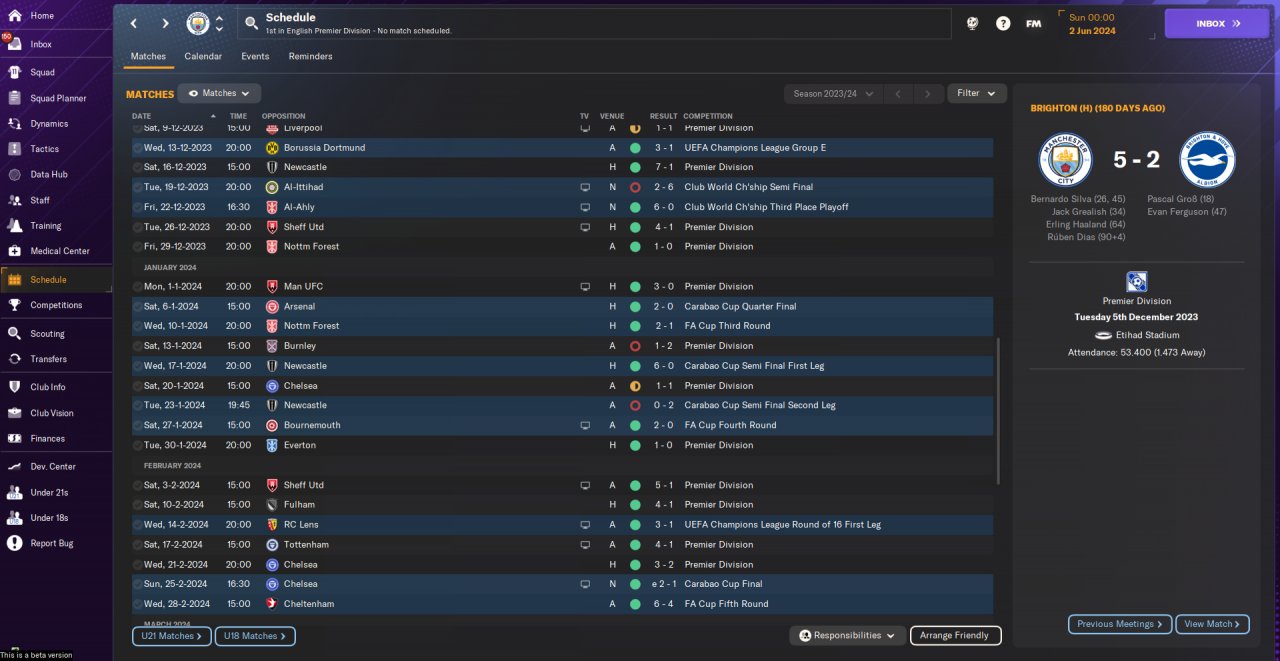Click the help question mark icon
The width and height of the screenshot is (1280, 661).
1003,23
